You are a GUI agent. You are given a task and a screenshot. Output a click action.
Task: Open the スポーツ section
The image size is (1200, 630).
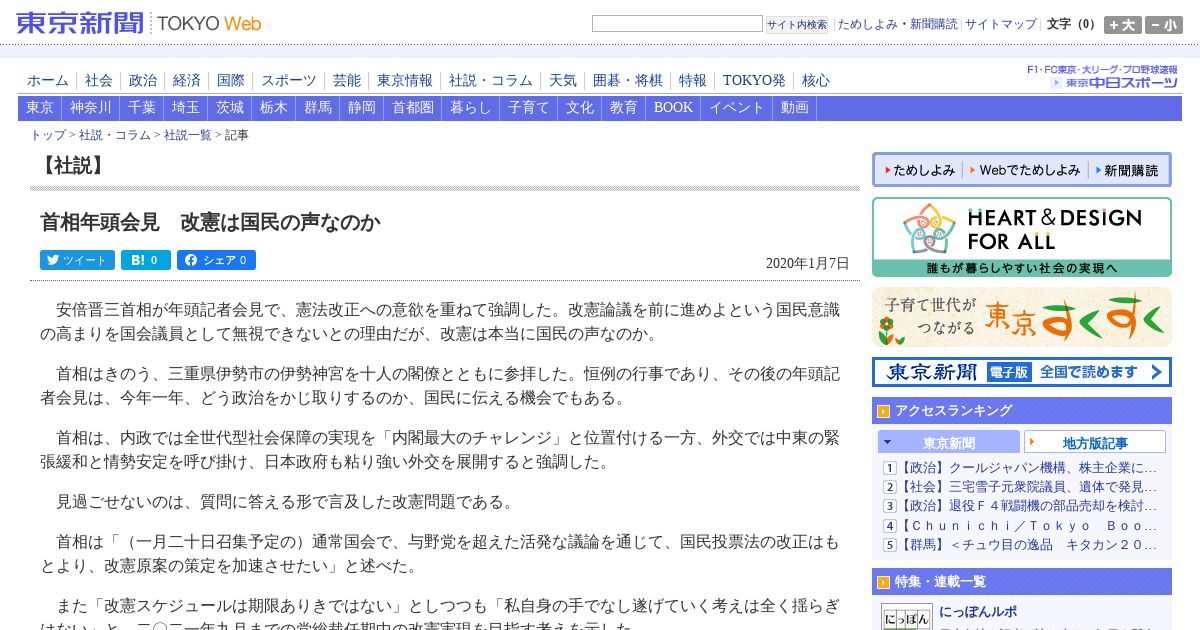point(289,81)
